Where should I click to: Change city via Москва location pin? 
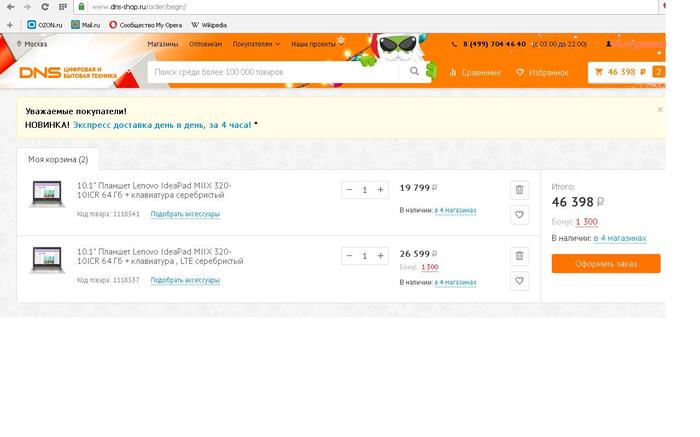pos(32,44)
